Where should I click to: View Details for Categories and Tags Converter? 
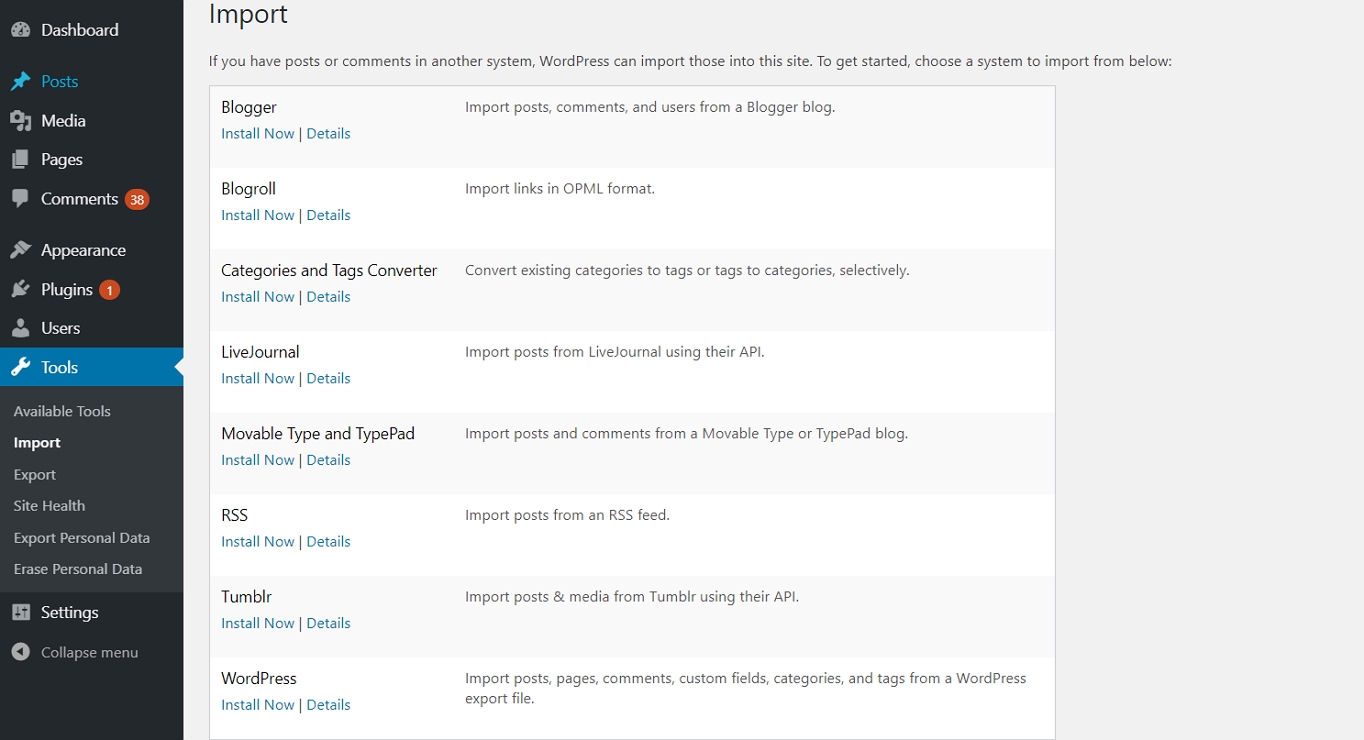328,297
